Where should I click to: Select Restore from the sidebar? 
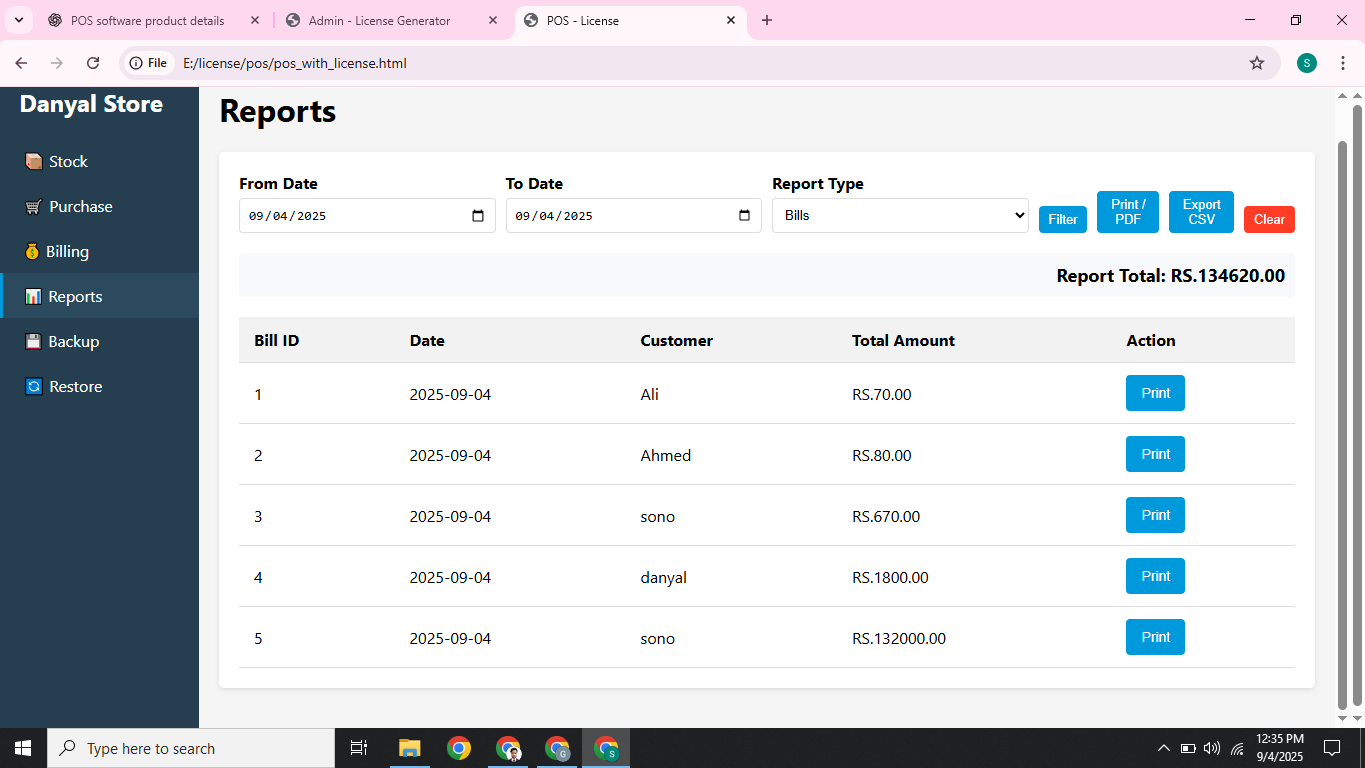[75, 386]
